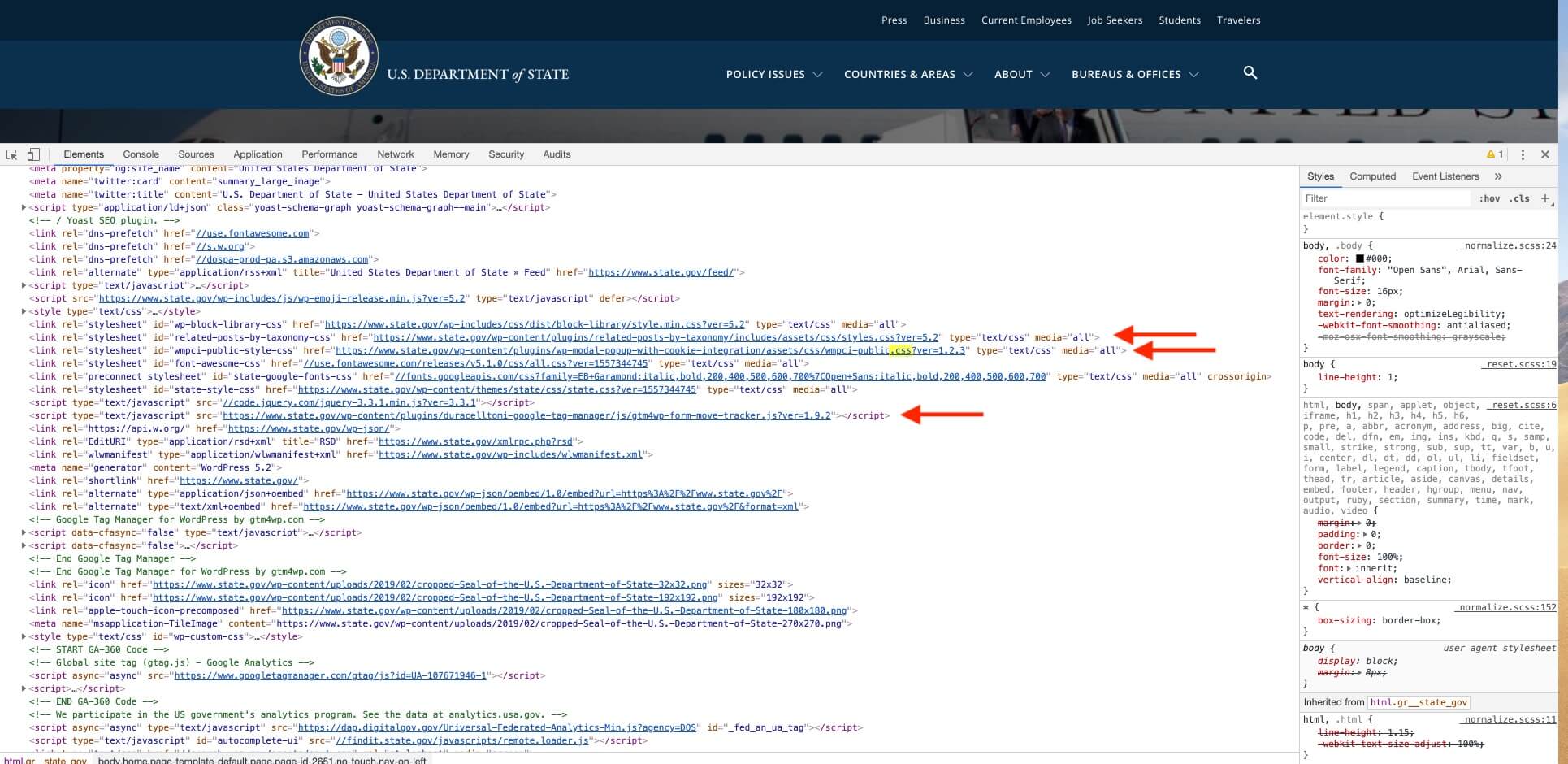Toggle the device toolbar icon
Viewport: 1568px width, 764px height.
coord(33,154)
